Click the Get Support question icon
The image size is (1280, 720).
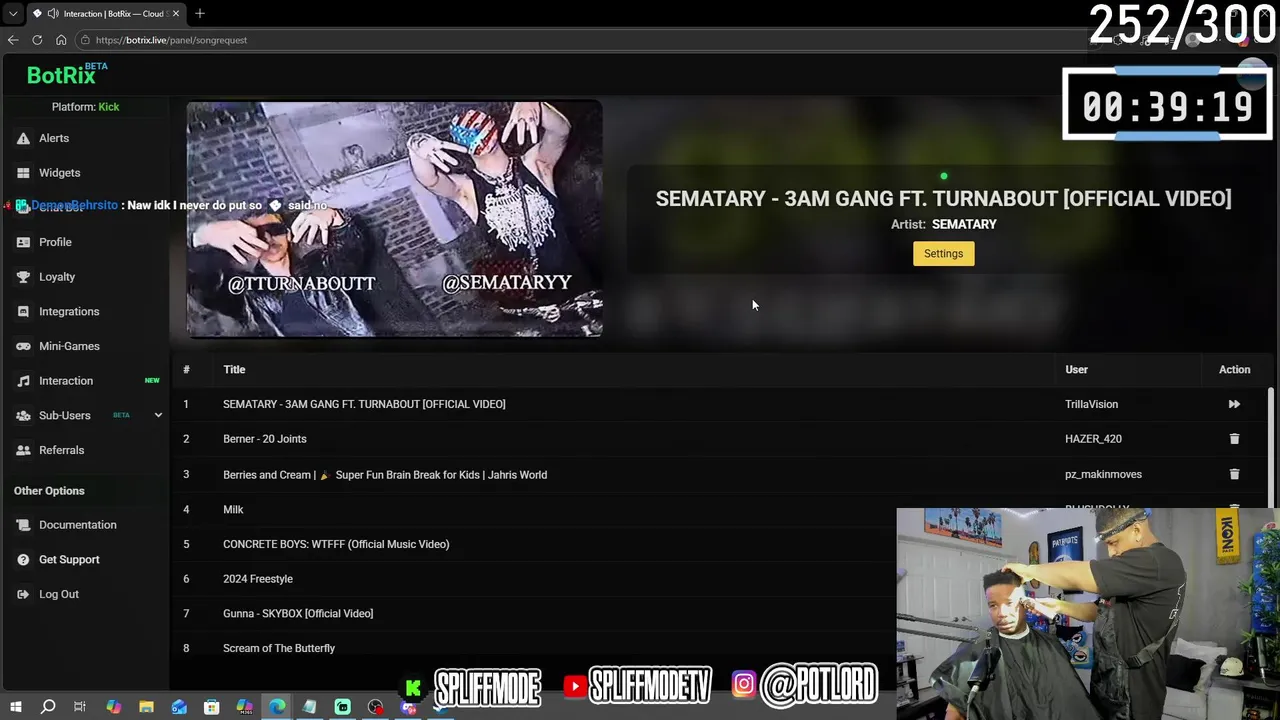point(23,559)
